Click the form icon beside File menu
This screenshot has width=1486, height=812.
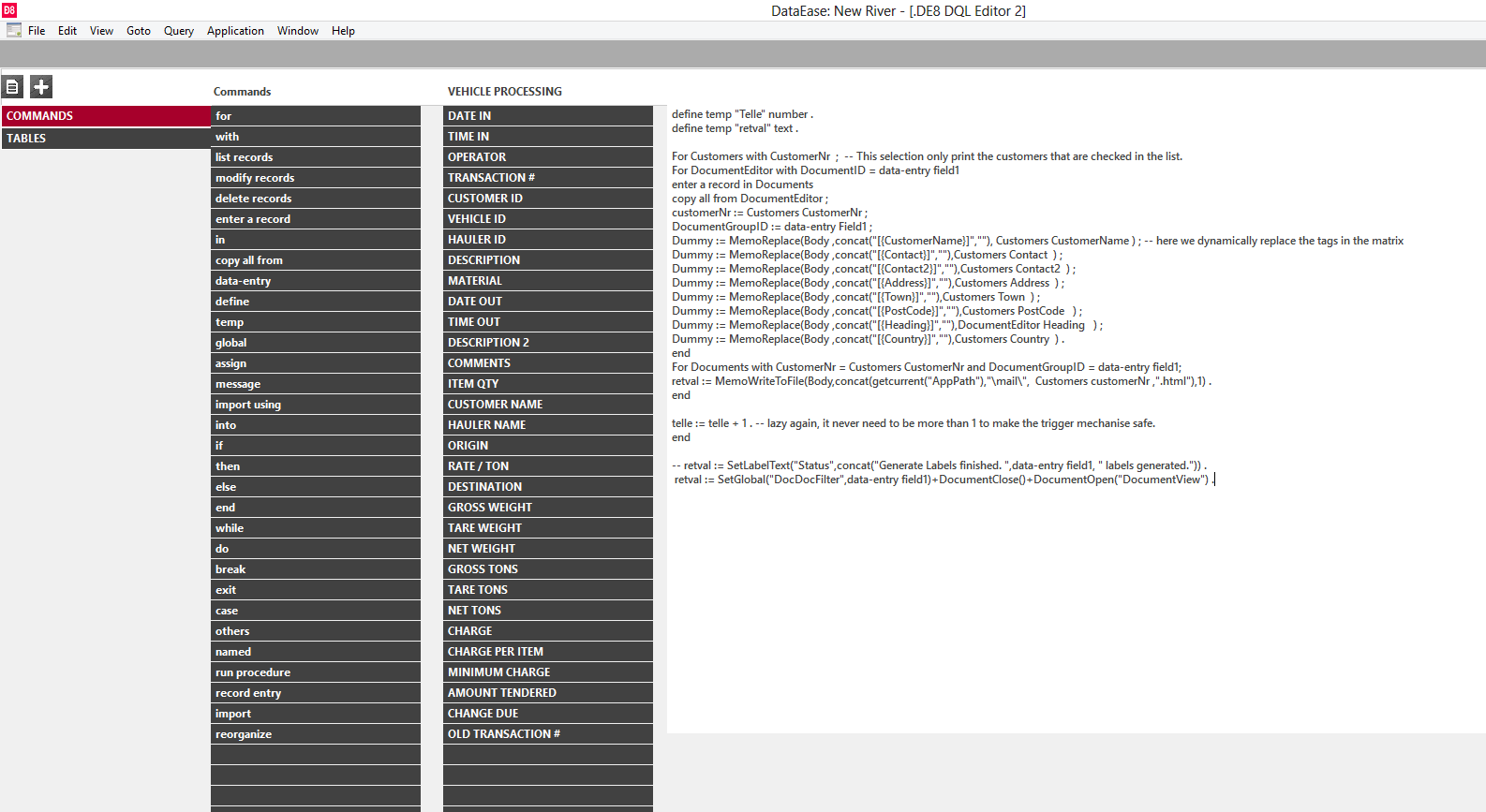pos(14,31)
